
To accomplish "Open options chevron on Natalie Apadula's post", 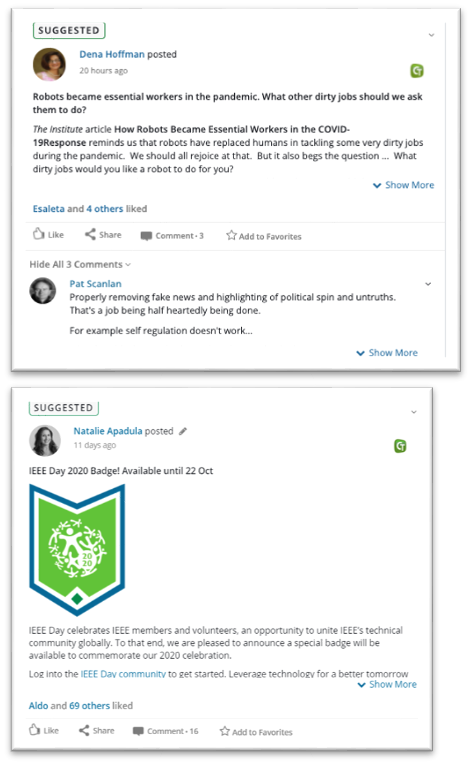I will 414,412.
